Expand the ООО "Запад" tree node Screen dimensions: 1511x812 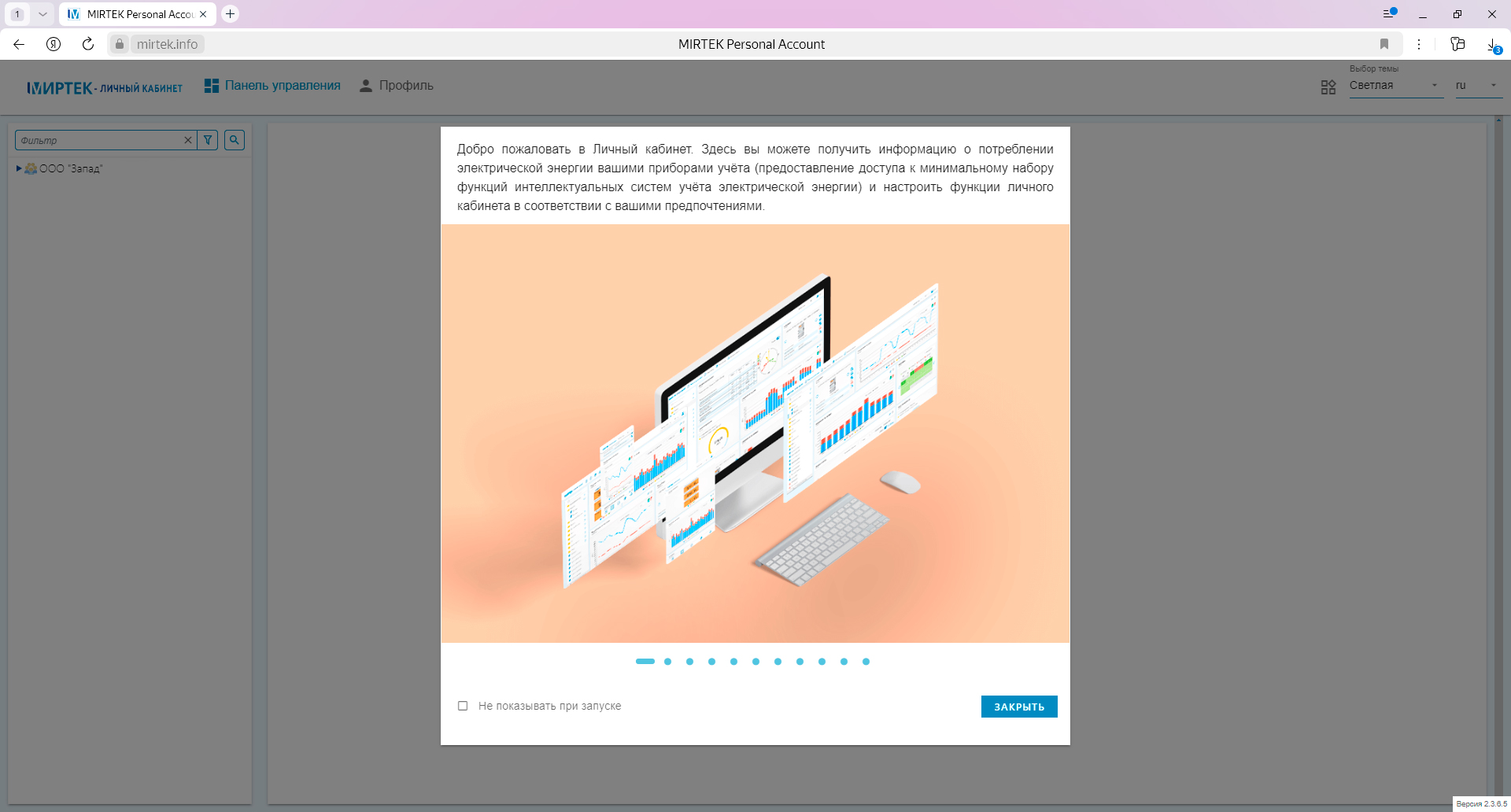tap(19, 168)
